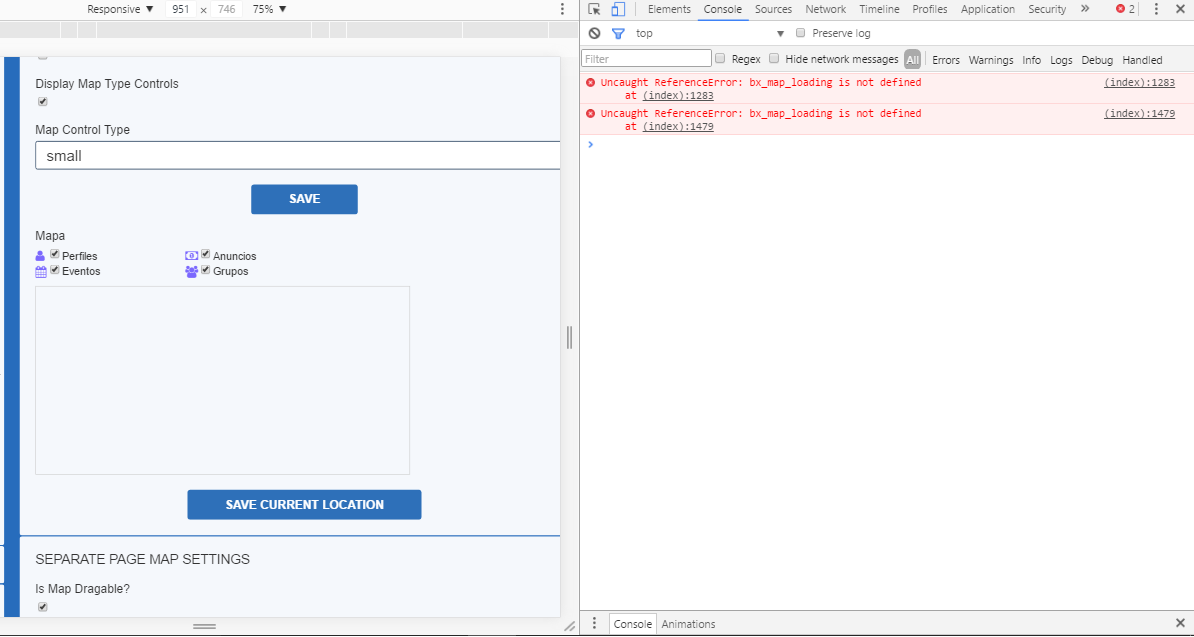
Task: Open the device toolbar more options menu
Action: (x=562, y=9)
